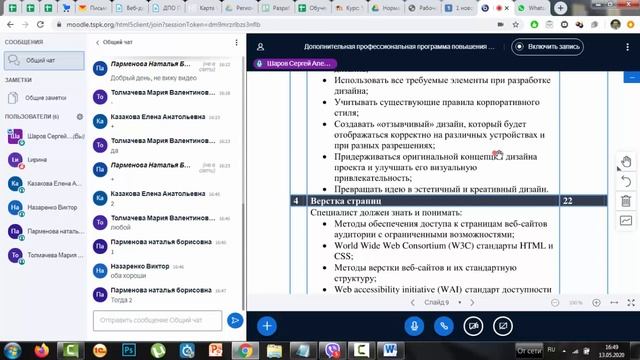Viewport: 640px width, 360px height.
Task: Click chat message "Тогда 2"
Action: click(122, 300)
